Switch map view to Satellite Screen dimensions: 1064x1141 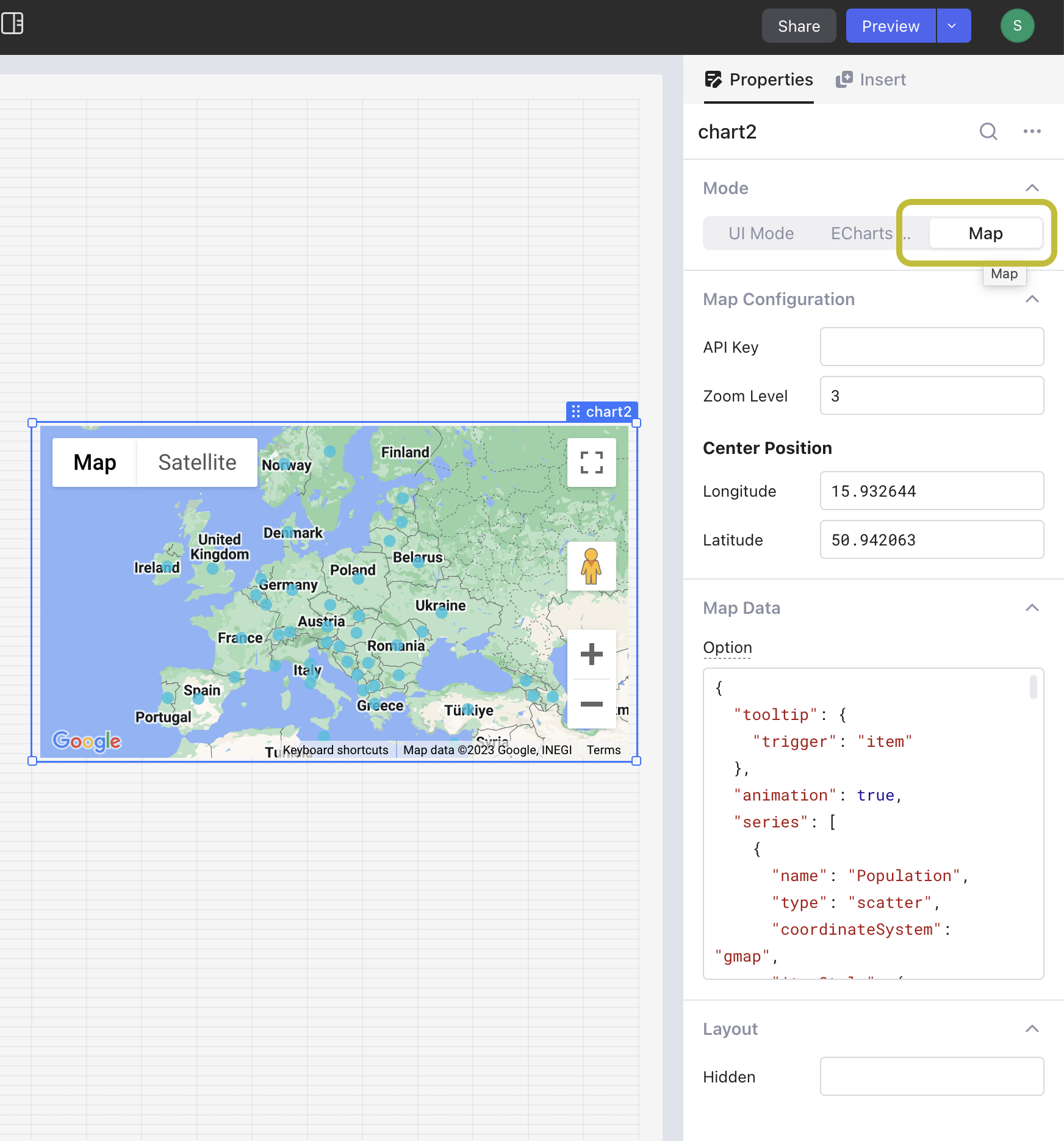(x=197, y=463)
